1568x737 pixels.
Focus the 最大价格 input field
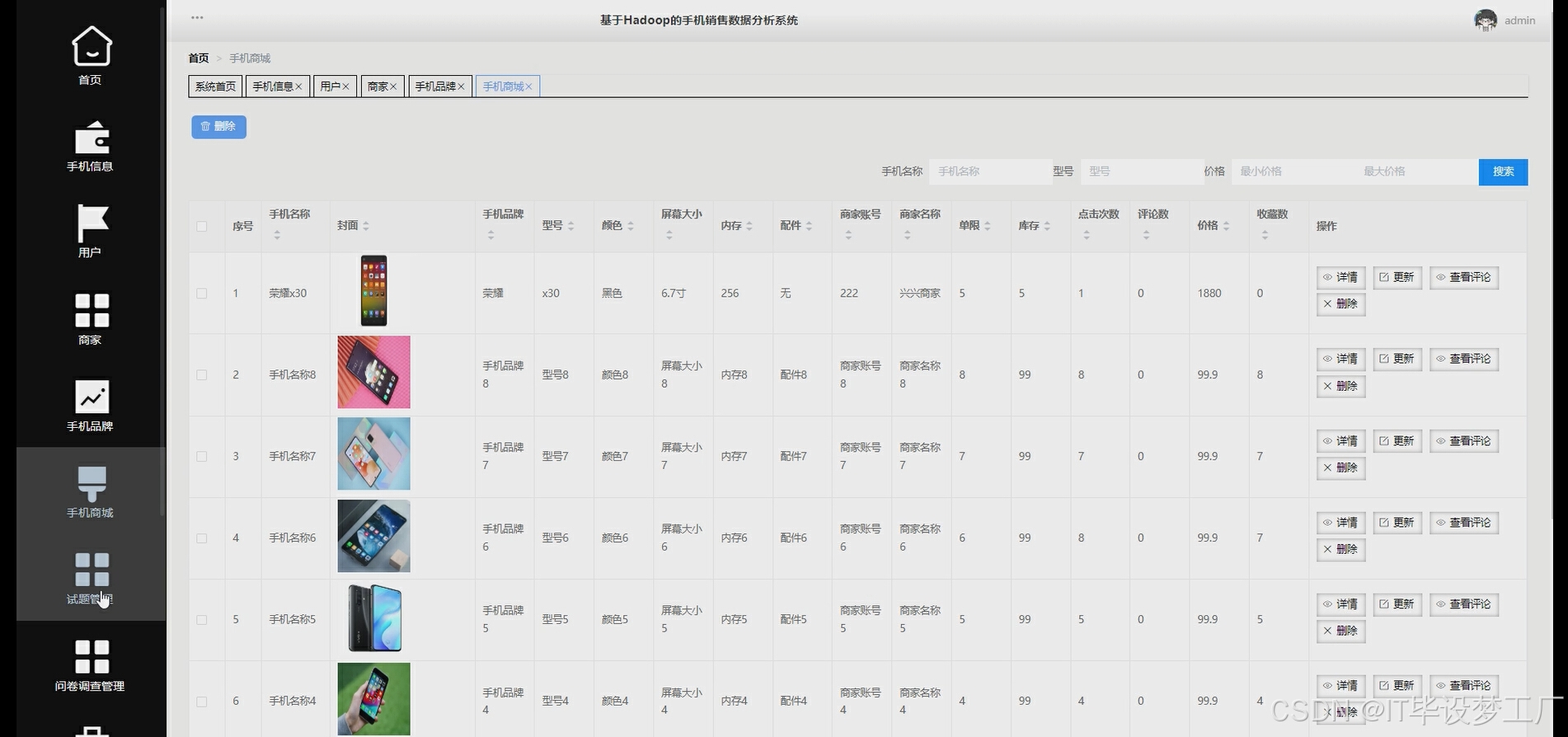click(x=1416, y=171)
